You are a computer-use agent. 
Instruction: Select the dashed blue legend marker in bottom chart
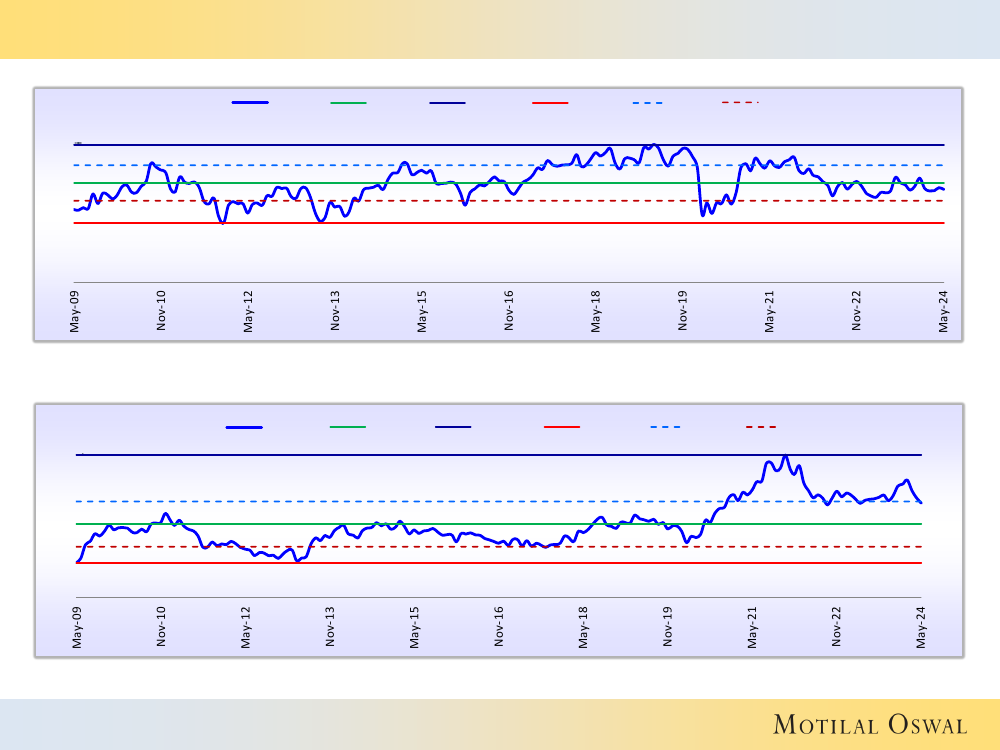[x=665, y=427]
